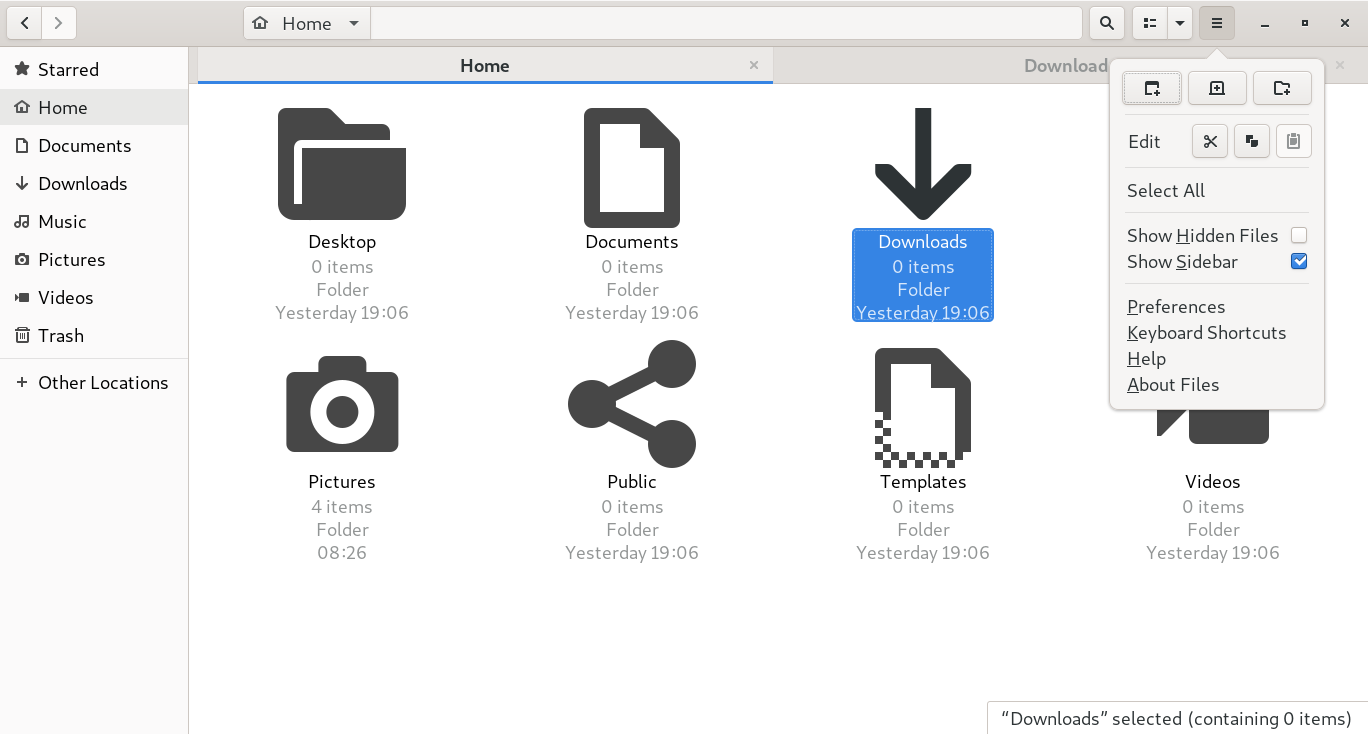Open Pictures in the sidebar
1368x734 pixels.
[94, 260]
